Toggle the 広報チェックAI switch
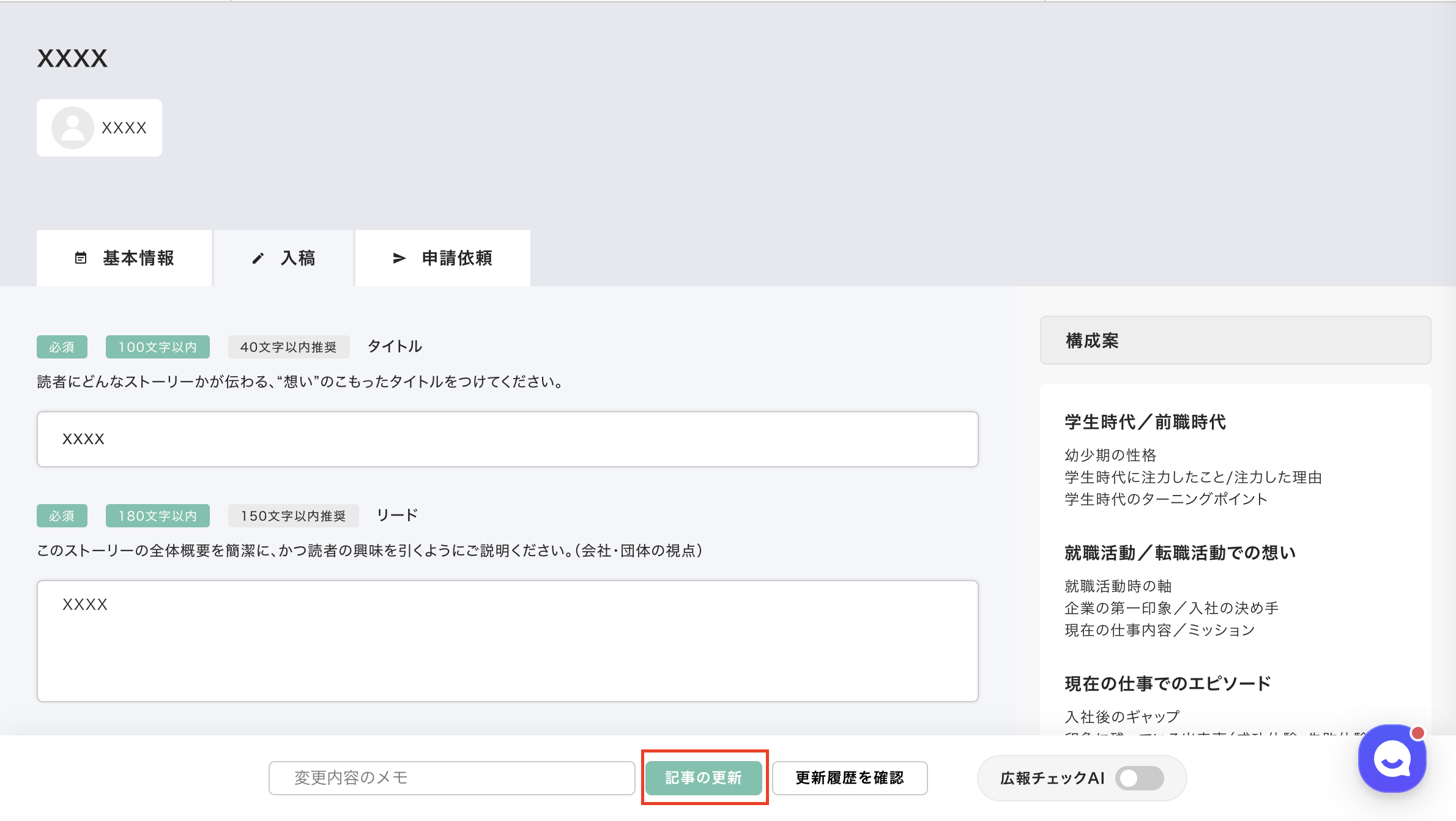 tap(1140, 778)
